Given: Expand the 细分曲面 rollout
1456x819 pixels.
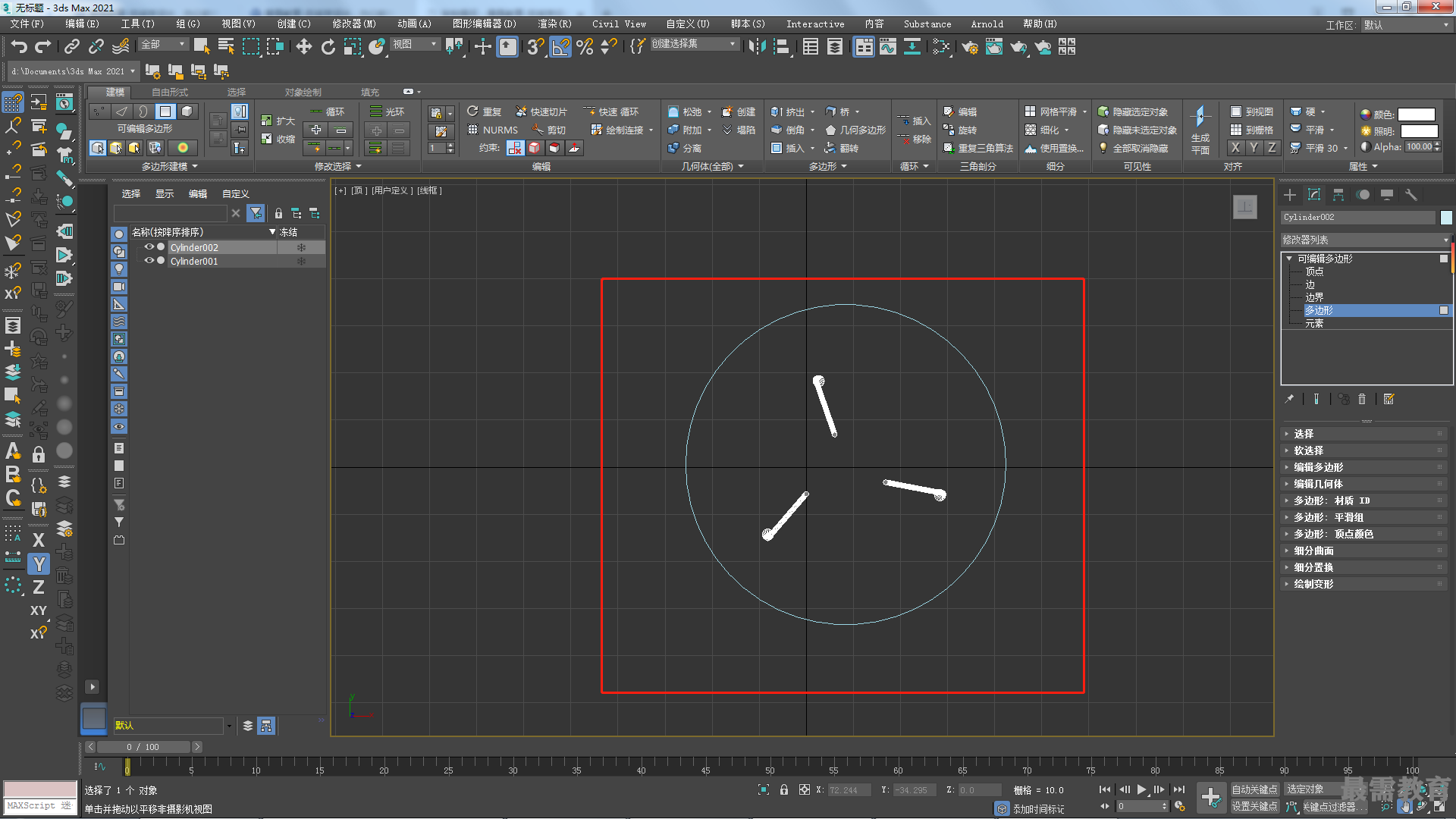Looking at the screenshot, I should (x=1365, y=551).
